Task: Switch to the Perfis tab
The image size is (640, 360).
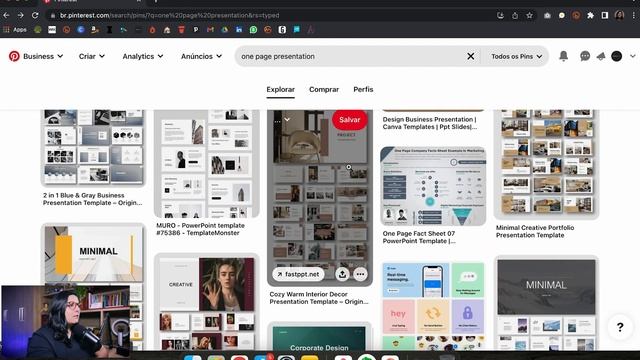Action: (363, 89)
